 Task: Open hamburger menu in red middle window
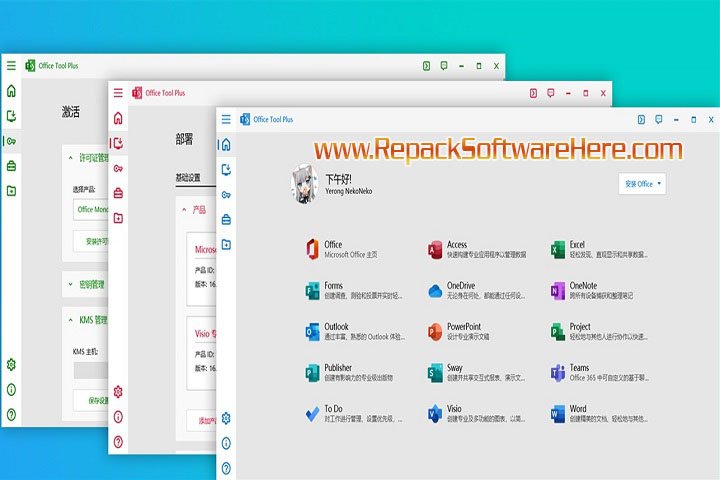click(x=118, y=93)
